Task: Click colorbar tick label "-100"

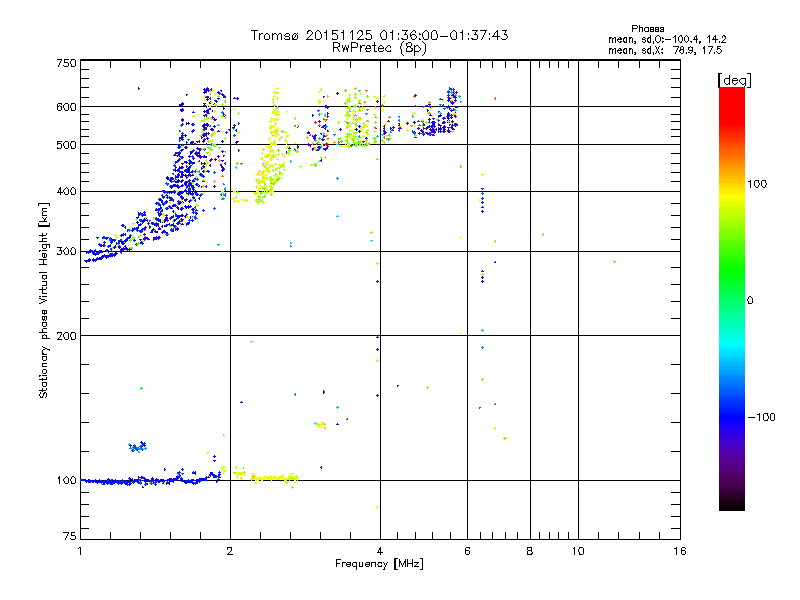Action: (761, 417)
